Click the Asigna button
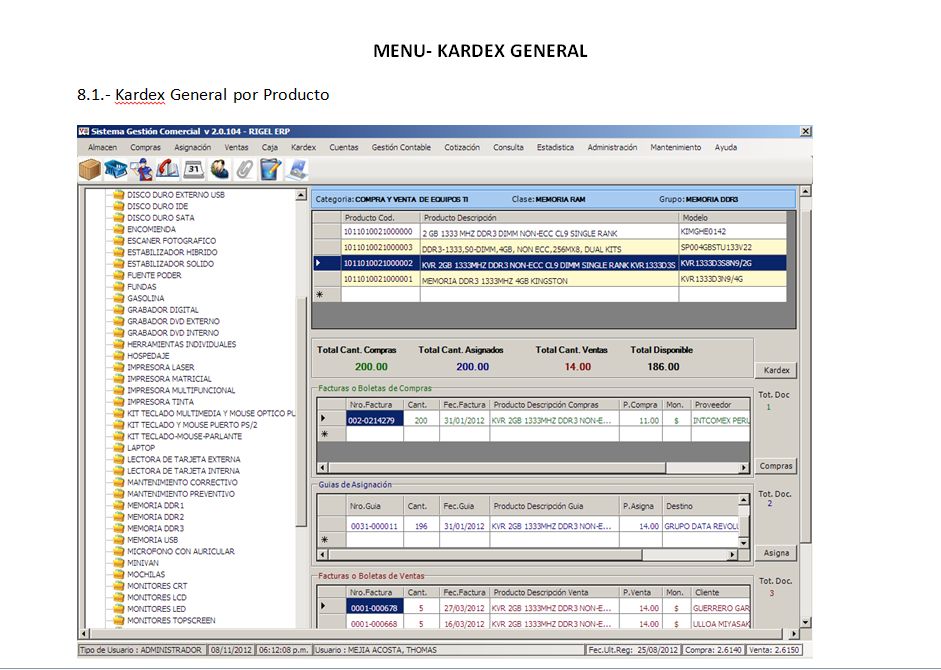Screen dimensions: 941x670 (775, 553)
